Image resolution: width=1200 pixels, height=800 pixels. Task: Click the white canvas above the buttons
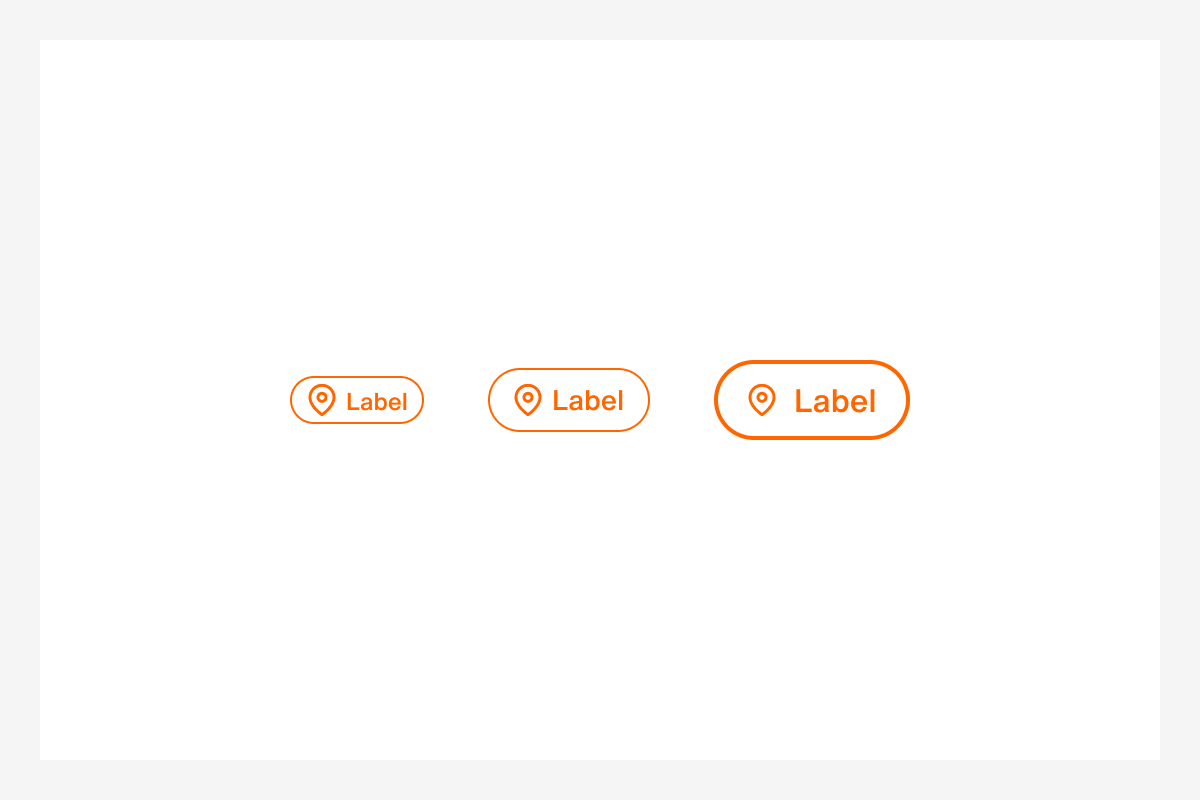click(600, 200)
